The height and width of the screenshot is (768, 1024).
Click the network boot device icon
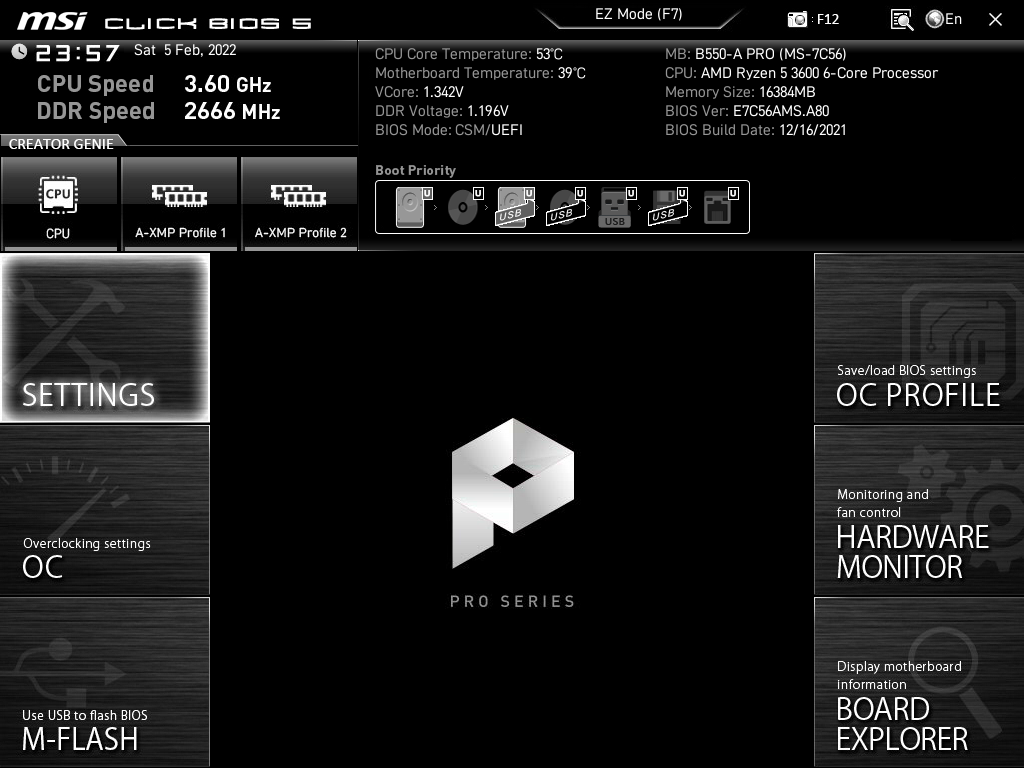click(718, 208)
